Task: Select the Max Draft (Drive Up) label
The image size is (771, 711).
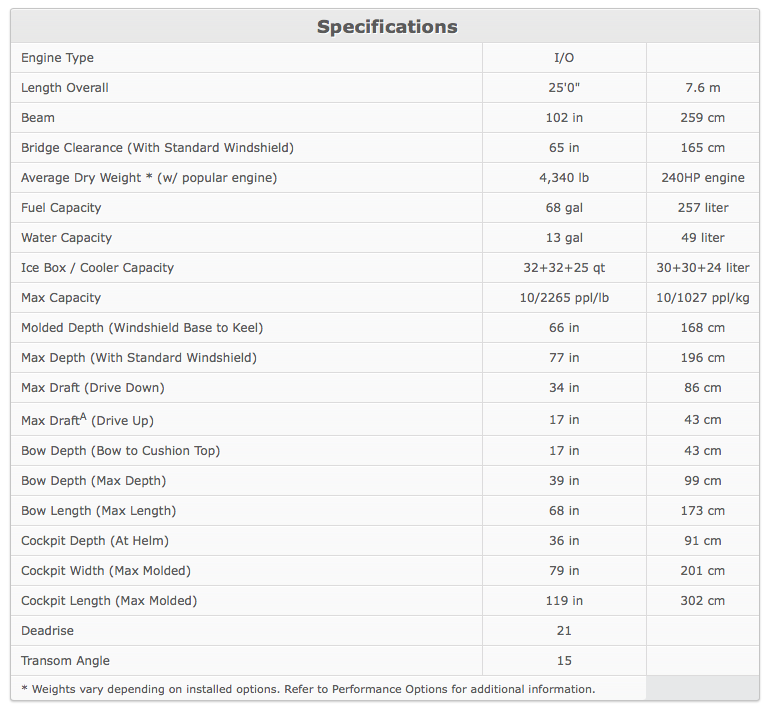Action: point(88,419)
